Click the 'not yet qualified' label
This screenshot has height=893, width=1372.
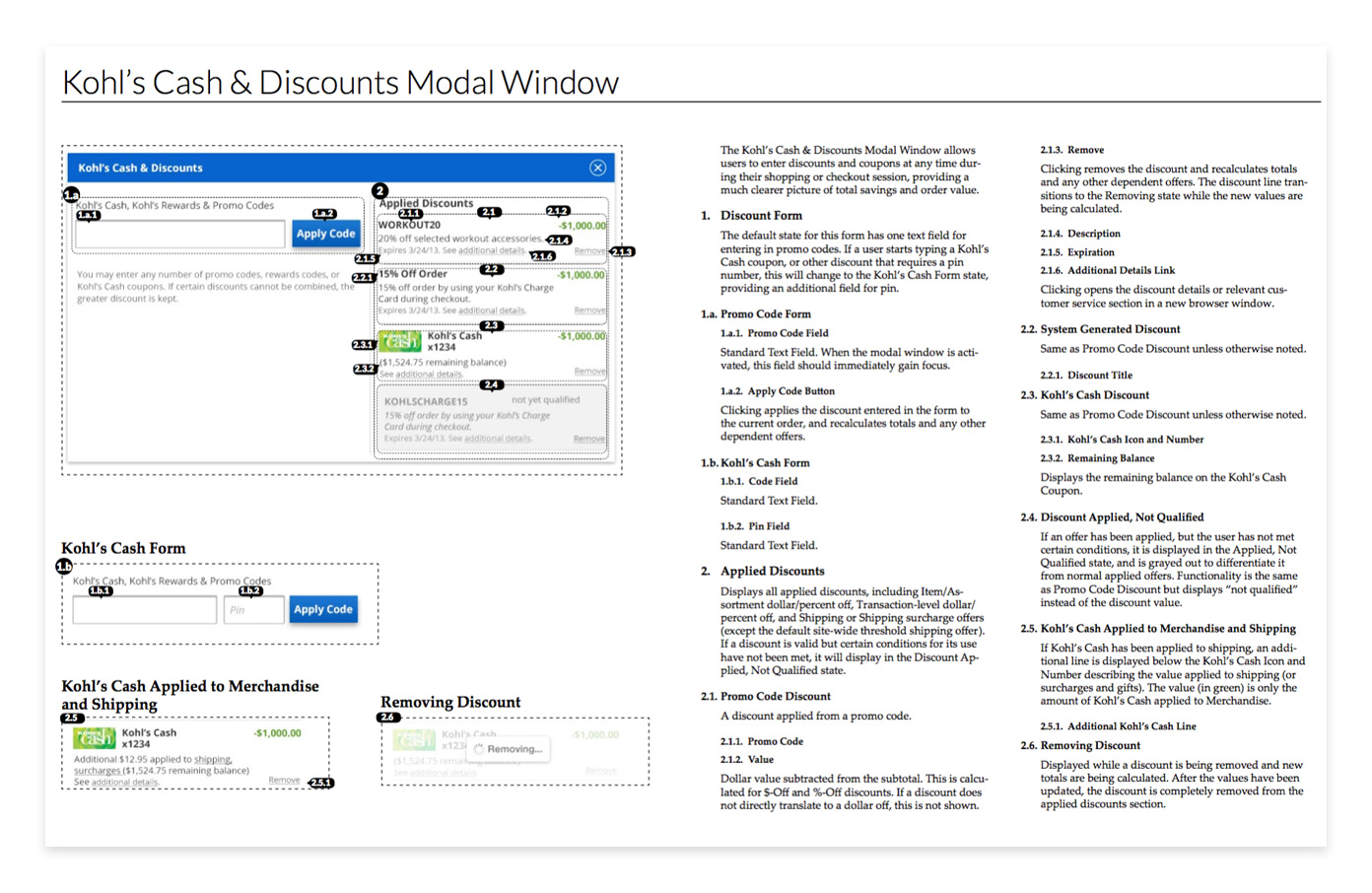pyautogui.click(x=545, y=400)
